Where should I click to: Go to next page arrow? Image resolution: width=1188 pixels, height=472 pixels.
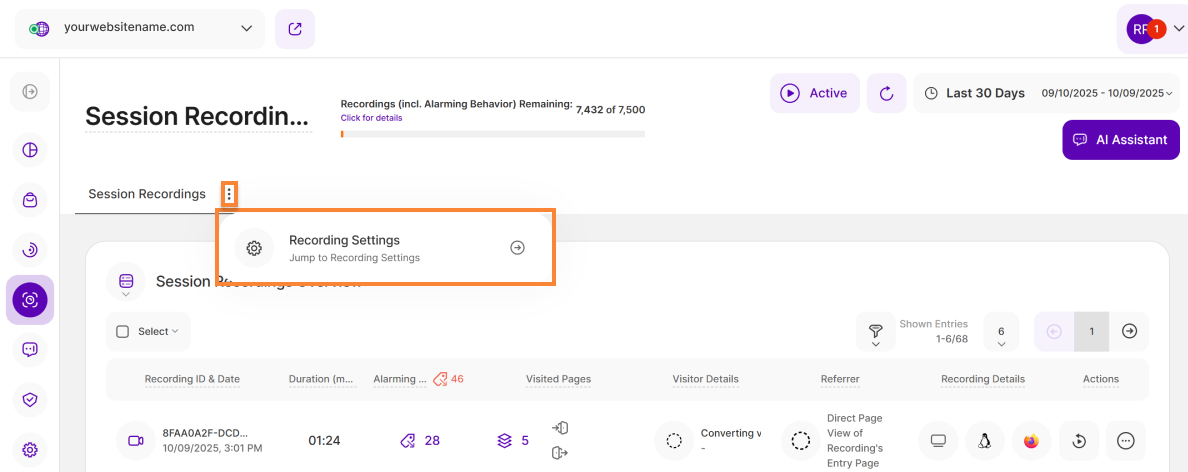(1129, 331)
